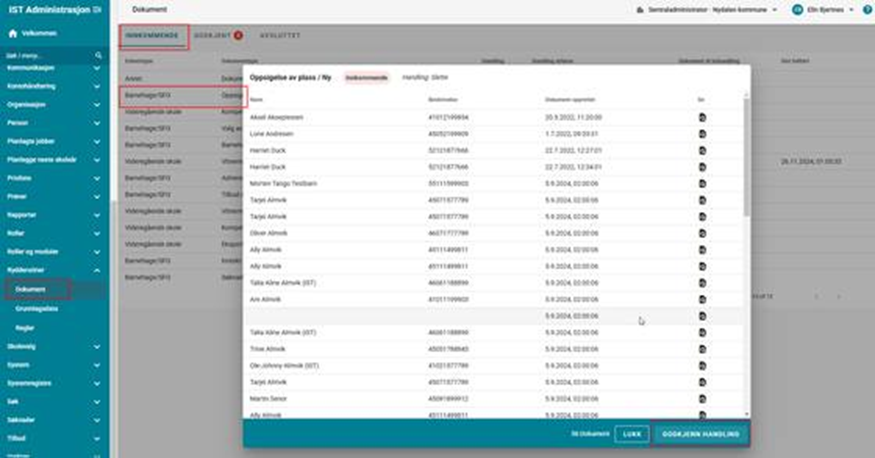
Task: Open the Elin Bjertnes user menu
Action: [x=825, y=9]
